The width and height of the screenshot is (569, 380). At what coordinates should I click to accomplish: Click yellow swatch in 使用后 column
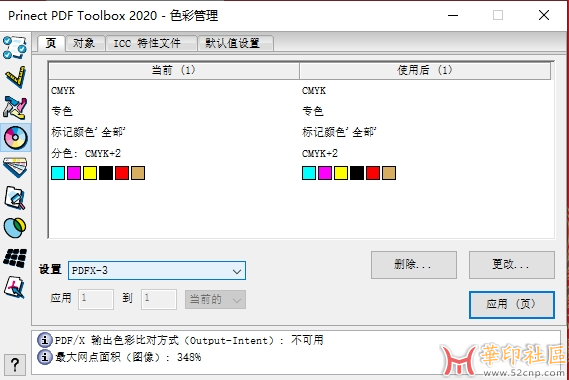click(x=341, y=173)
